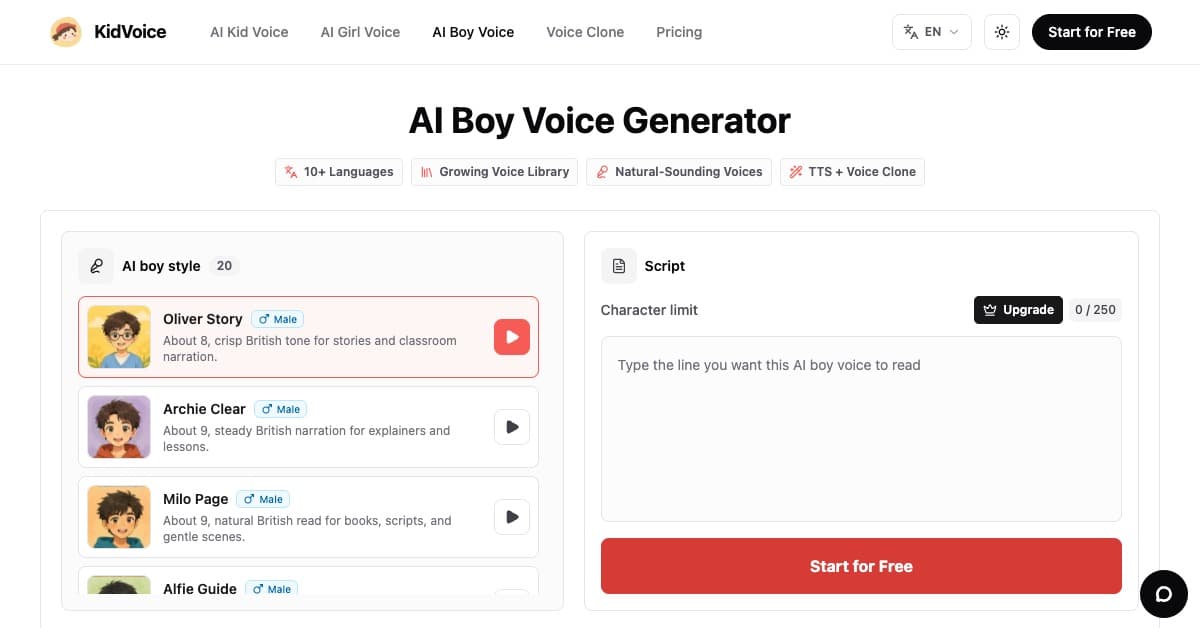The height and width of the screenshot is (628, 1200).
Task: Select the Archie Clear avatar thumbnail
Action: (x=119, y=427)
